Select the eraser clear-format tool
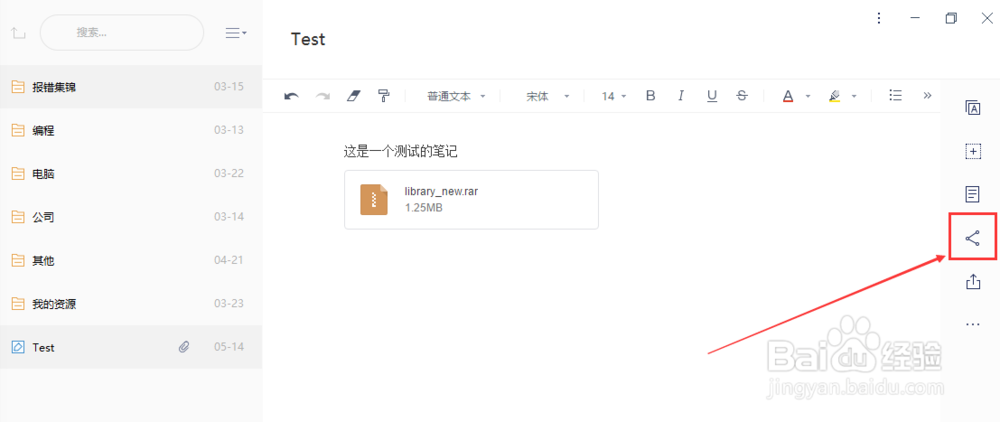The image size is (1000, 422). point(353,96)
